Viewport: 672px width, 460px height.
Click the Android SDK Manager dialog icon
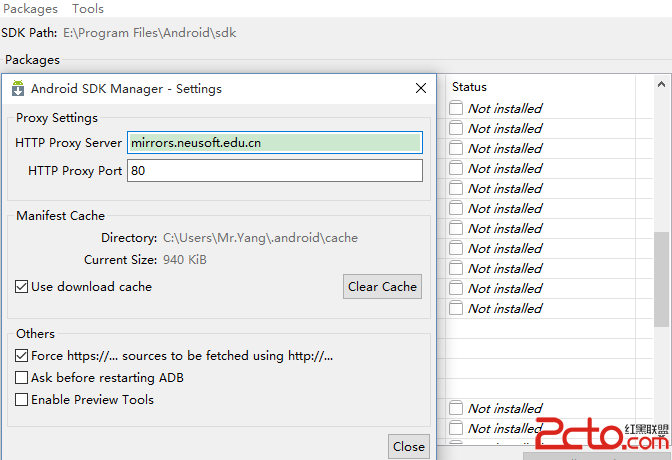point(18,88)
